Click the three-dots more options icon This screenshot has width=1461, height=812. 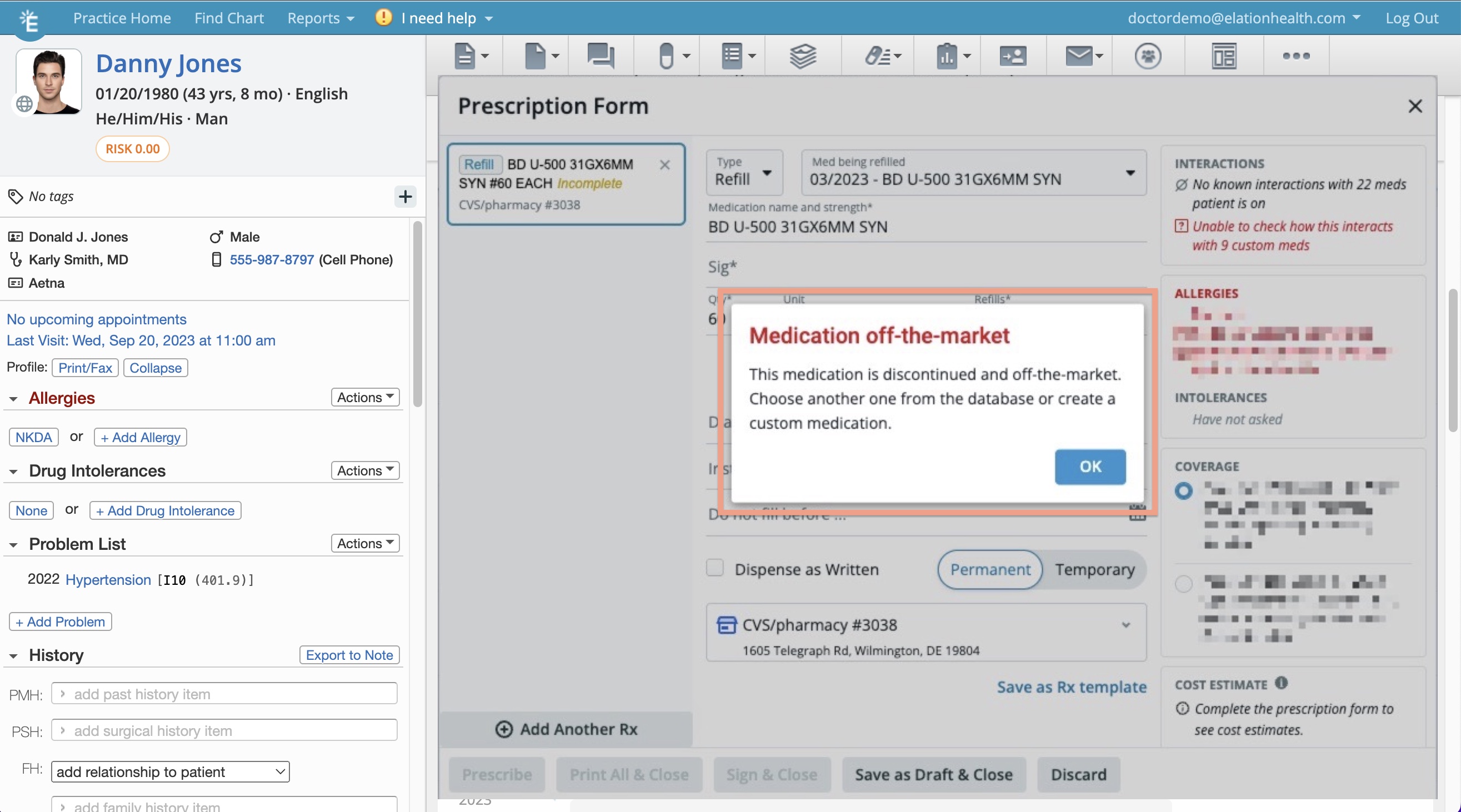pyautogui.click(x=1296, y=56)
